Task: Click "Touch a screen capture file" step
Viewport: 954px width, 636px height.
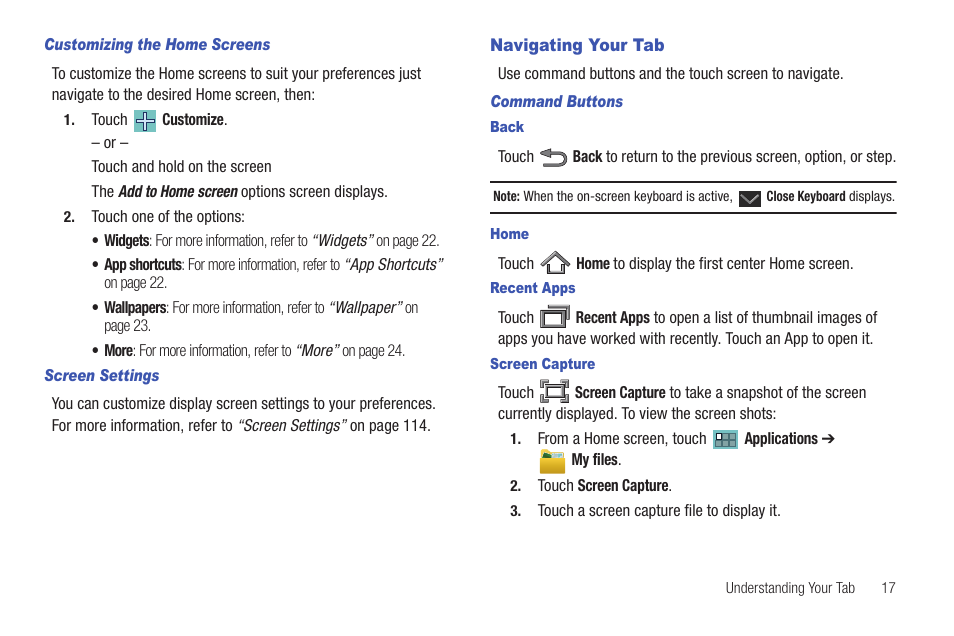Action: click(x=658, y=511)
